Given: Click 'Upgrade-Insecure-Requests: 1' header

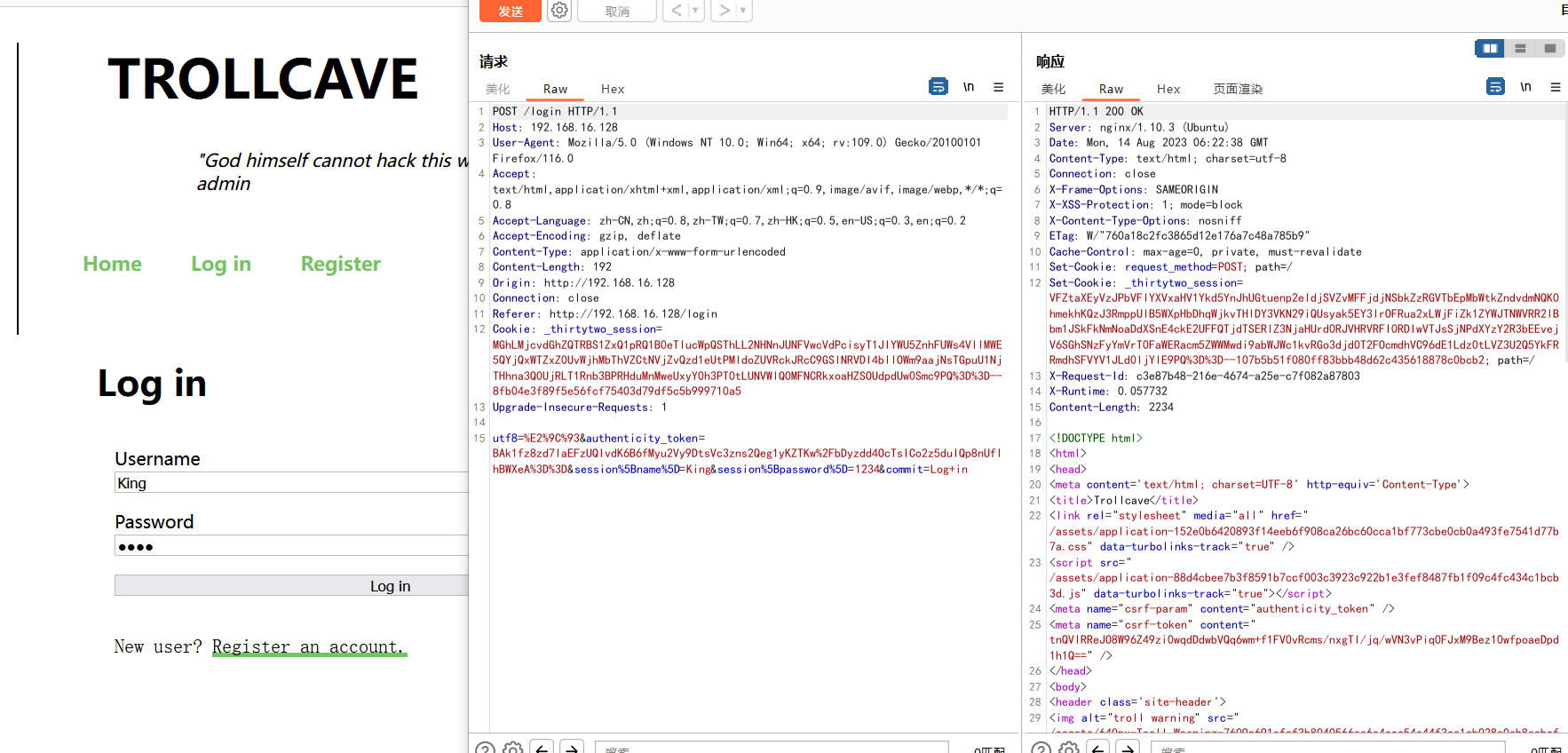Looking at the screenshot, I should (x=580, y=408).
